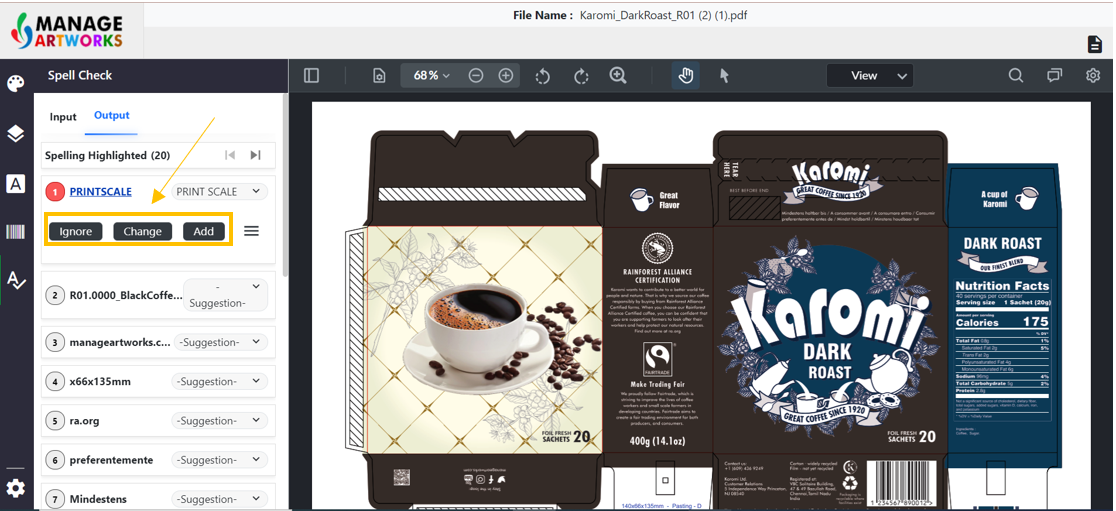Select the pan hand tool
Screen dimensions: 1116x511
pyautogui.click(x=685, y=75)
